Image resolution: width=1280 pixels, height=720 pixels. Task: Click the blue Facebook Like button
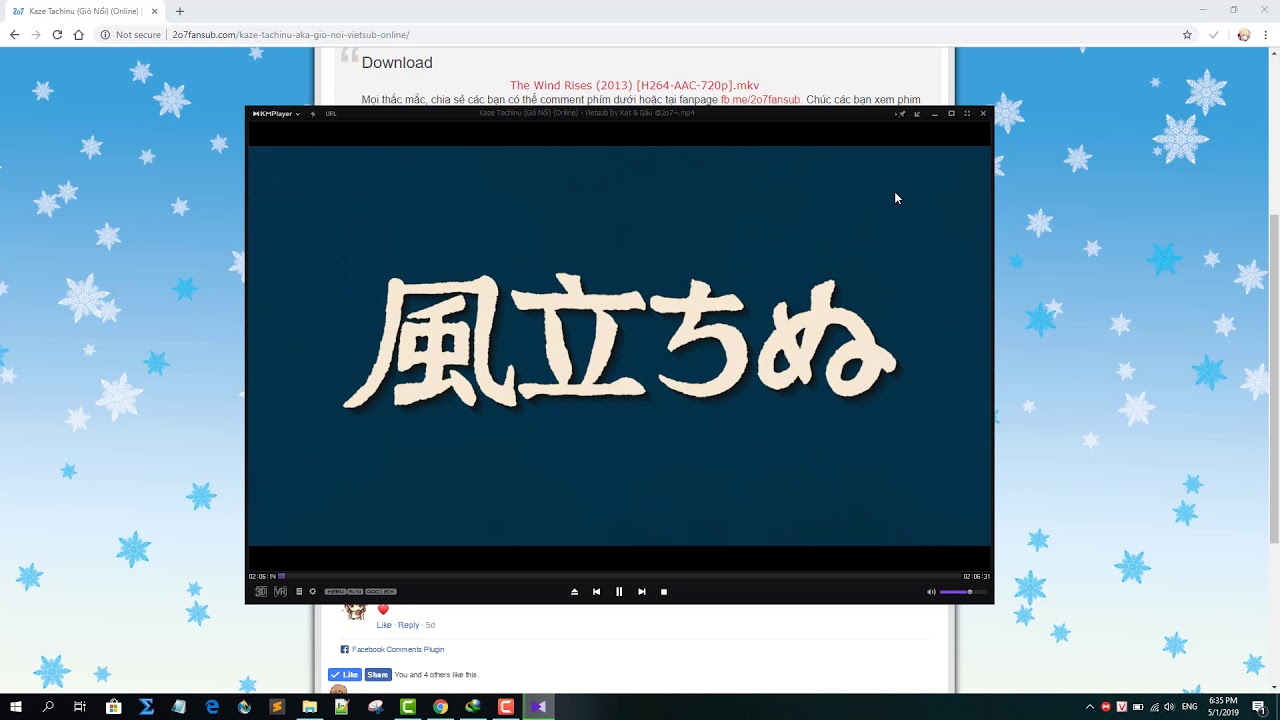pos(345,675)
